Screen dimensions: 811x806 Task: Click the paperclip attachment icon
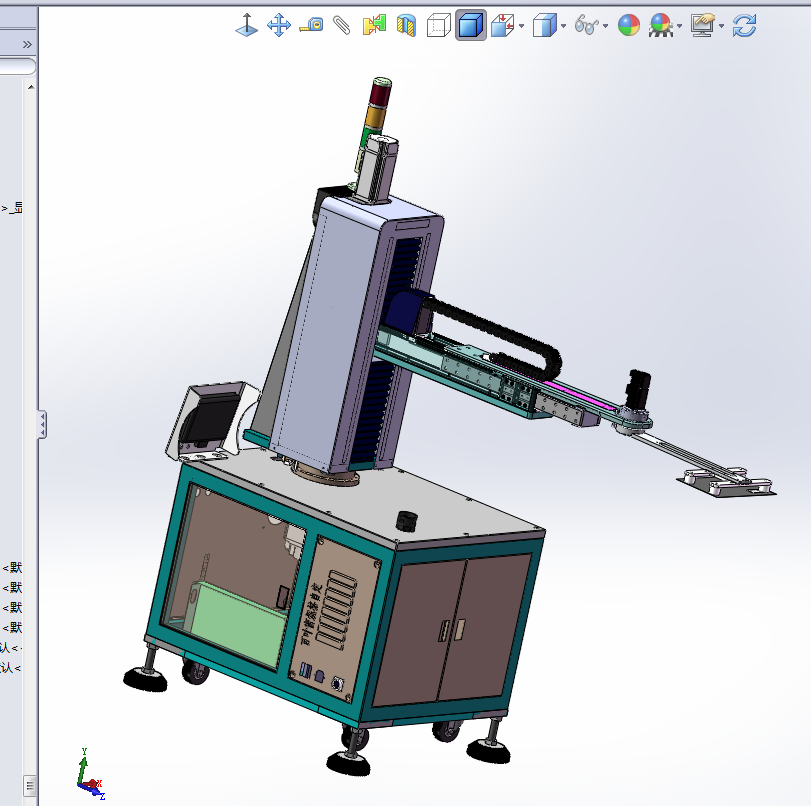pyautogui.click(x=342, y=25)
